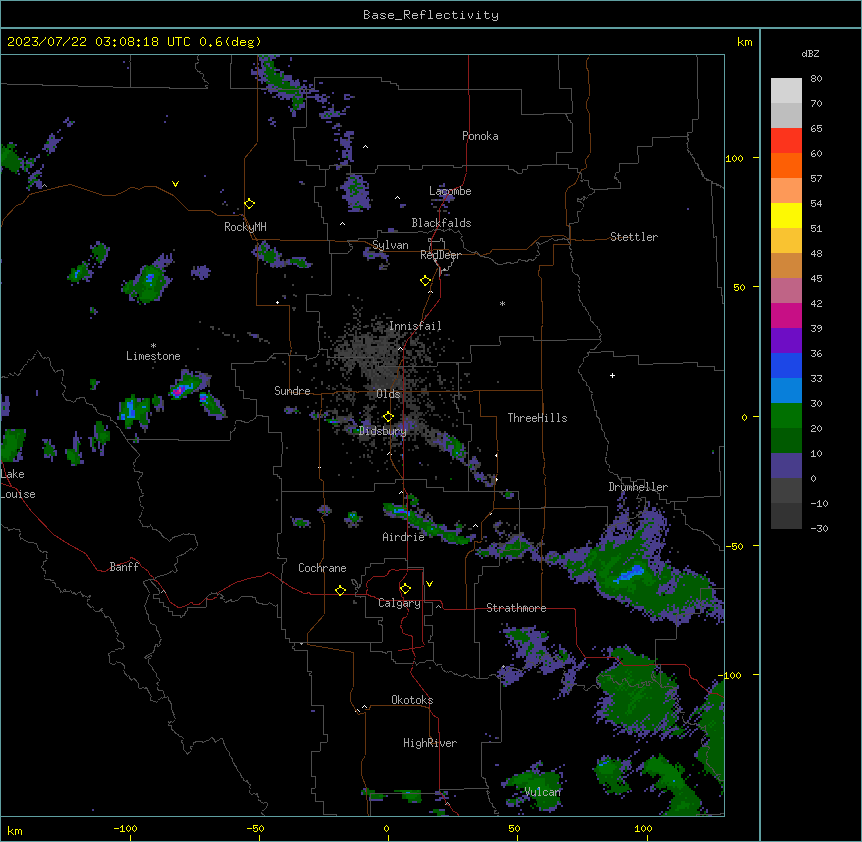Select the blue 36-33 dBZ legend swatch
This screenshot has width=862, height=842.
[x=786, y=365]
